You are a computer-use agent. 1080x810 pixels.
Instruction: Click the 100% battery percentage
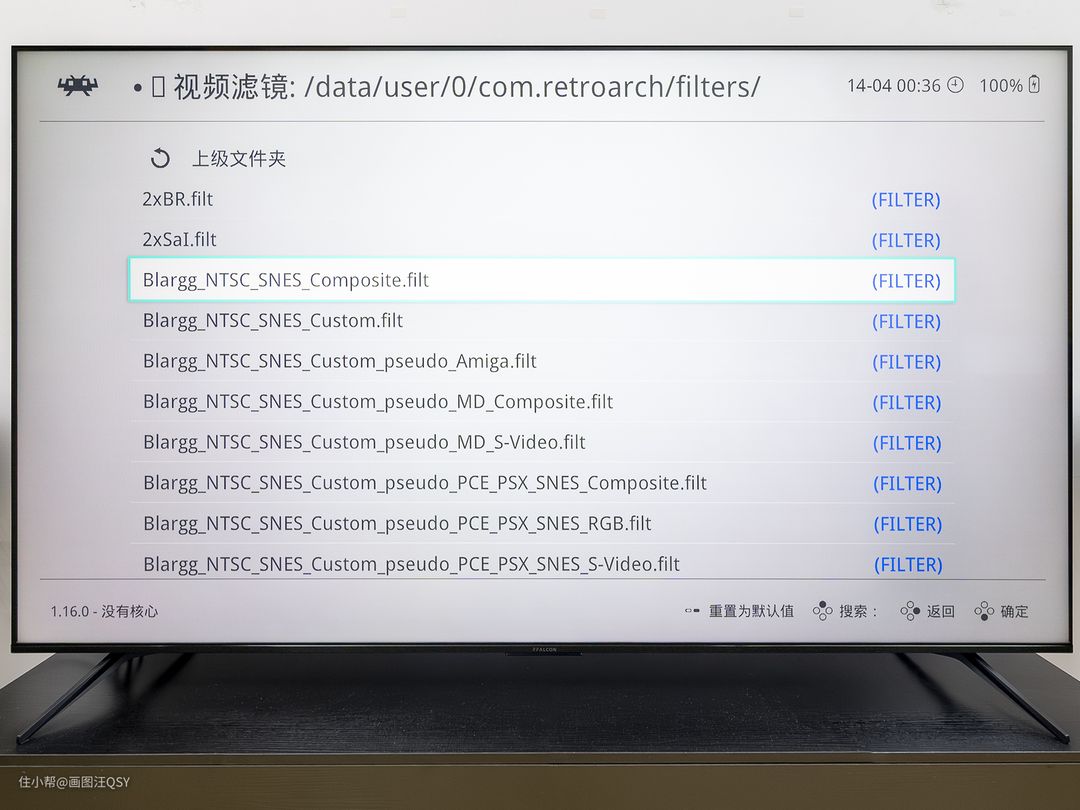[1001, 85]
